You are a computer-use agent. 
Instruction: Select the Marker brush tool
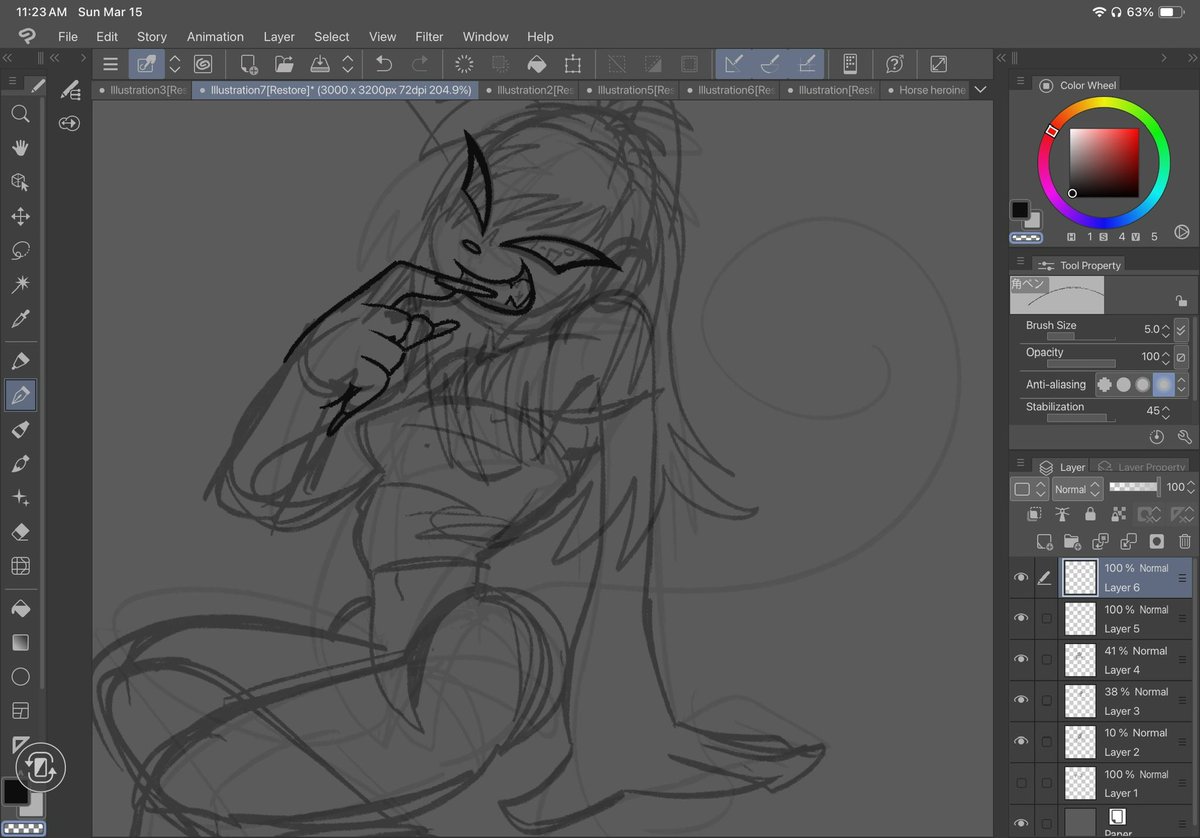point(20,429)
